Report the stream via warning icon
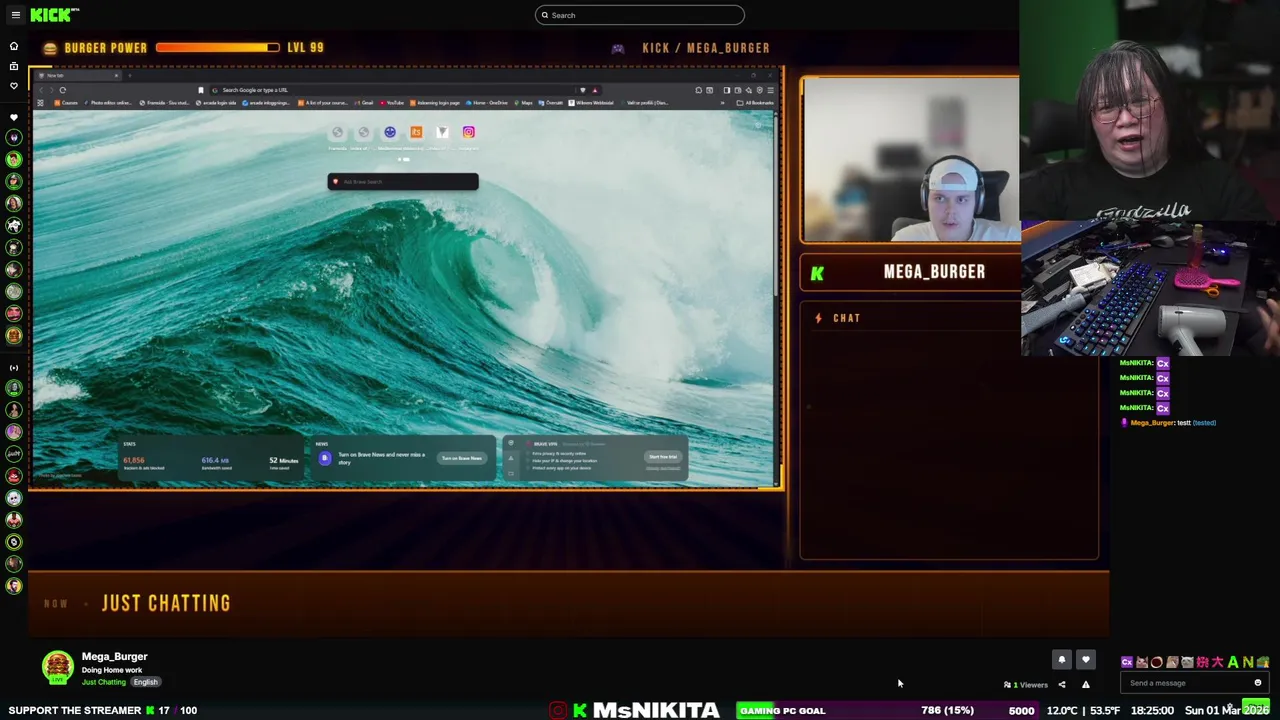The image size is (1280, 720). [x=1086, y=685]
